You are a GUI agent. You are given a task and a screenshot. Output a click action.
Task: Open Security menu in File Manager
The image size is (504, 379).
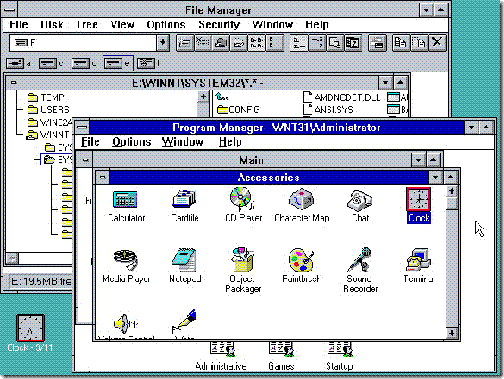click(x=219, y=24)
